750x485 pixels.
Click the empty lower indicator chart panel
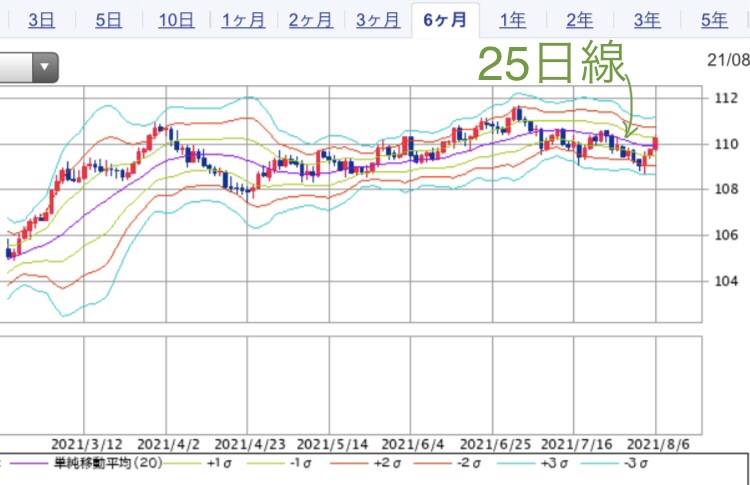pos(351,385)
